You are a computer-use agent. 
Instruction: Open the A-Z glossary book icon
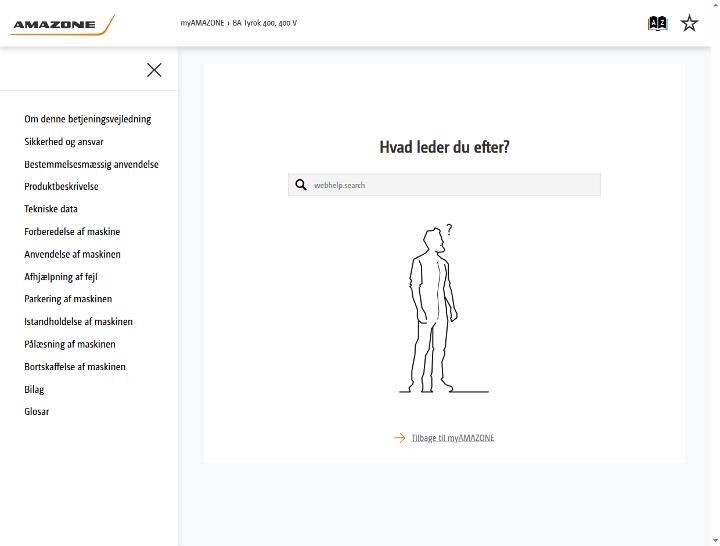(657, 23)
